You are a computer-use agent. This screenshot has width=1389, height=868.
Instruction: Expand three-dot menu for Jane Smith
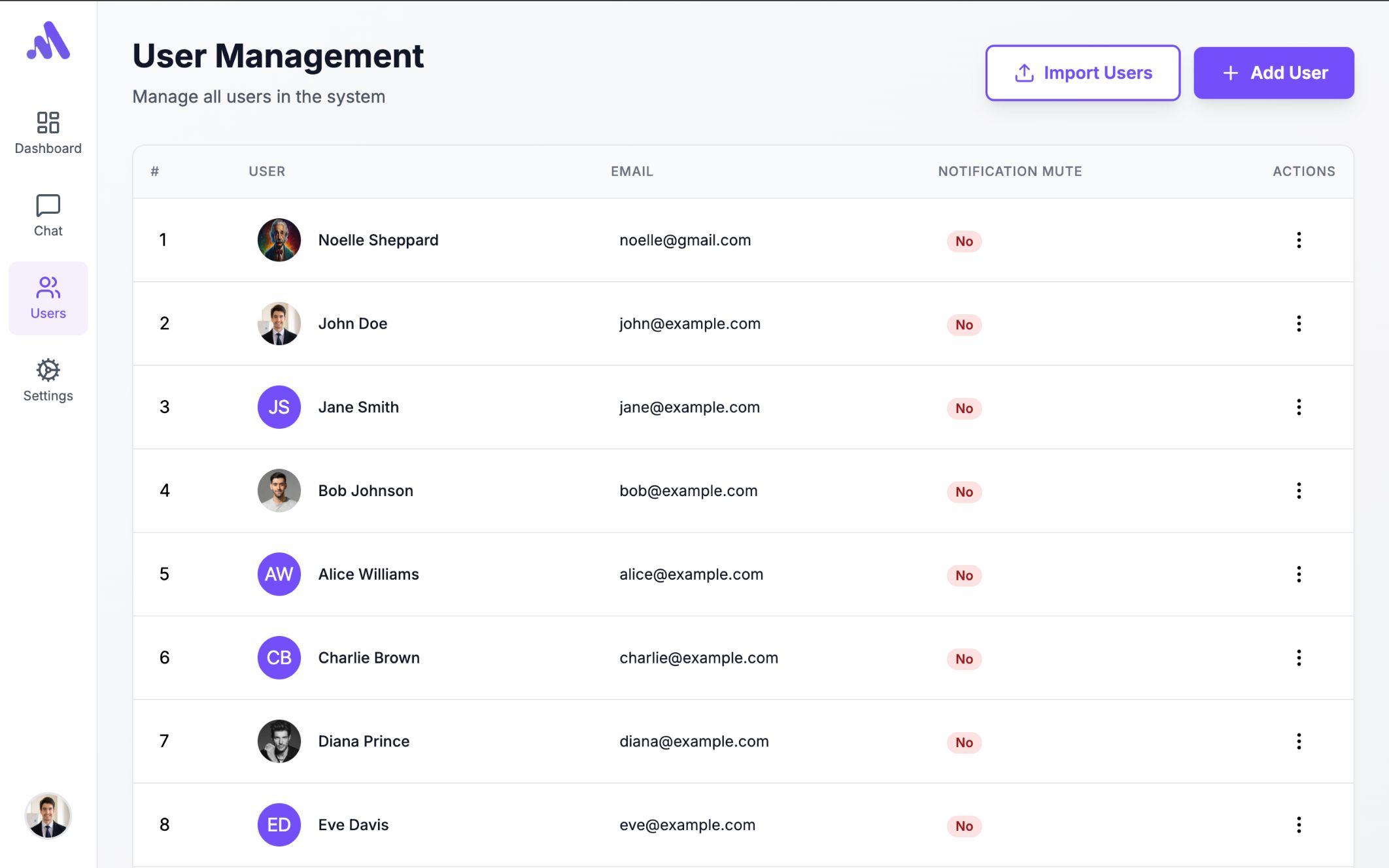point(1299,407)
